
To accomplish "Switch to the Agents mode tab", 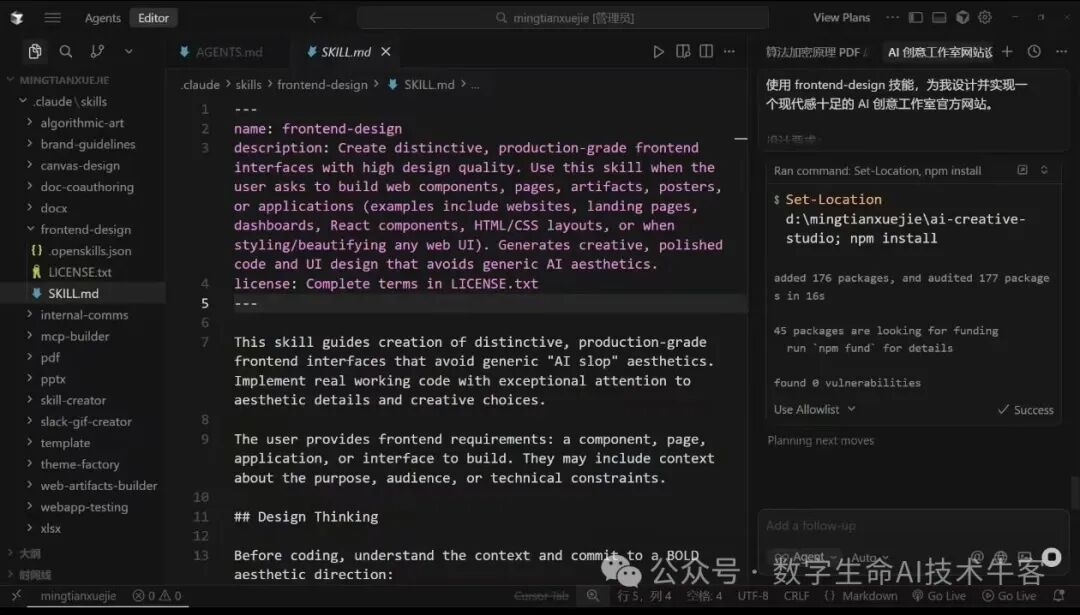I will point(103,18).
